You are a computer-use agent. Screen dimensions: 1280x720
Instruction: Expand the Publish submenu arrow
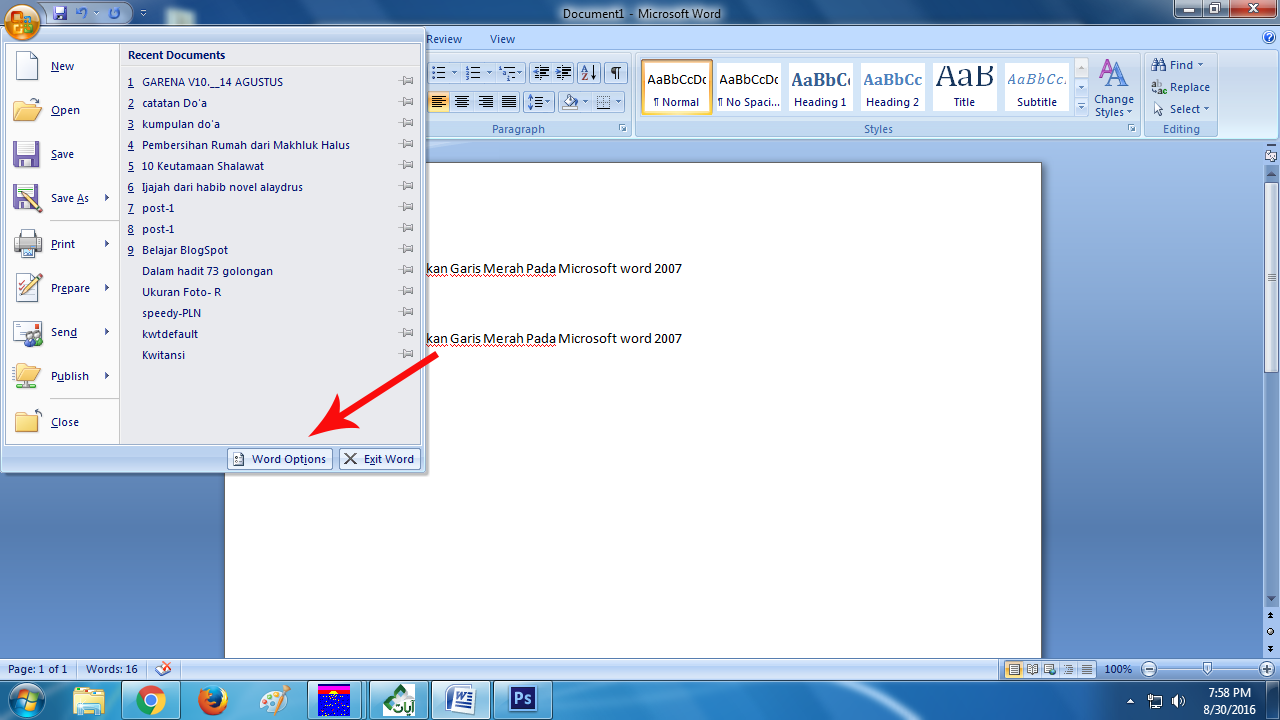107,376
